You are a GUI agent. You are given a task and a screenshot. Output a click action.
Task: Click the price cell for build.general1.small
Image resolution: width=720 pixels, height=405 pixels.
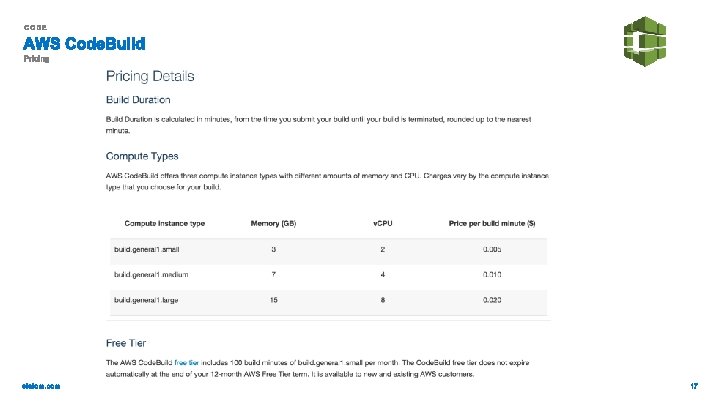click(x=492, y=247)
